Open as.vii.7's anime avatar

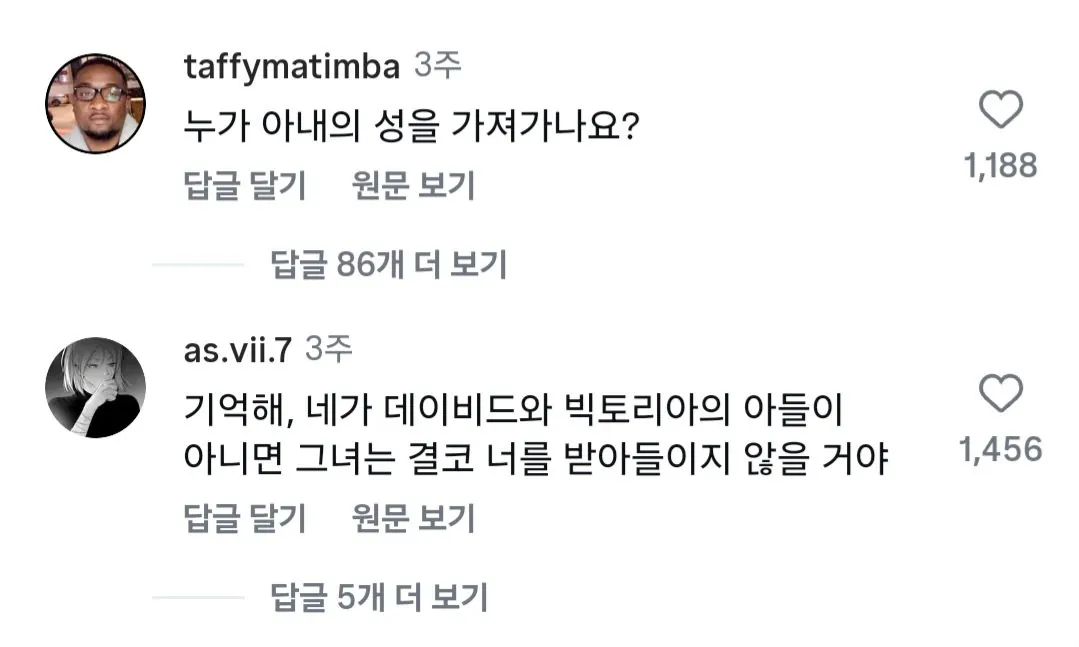coord(97,388)
